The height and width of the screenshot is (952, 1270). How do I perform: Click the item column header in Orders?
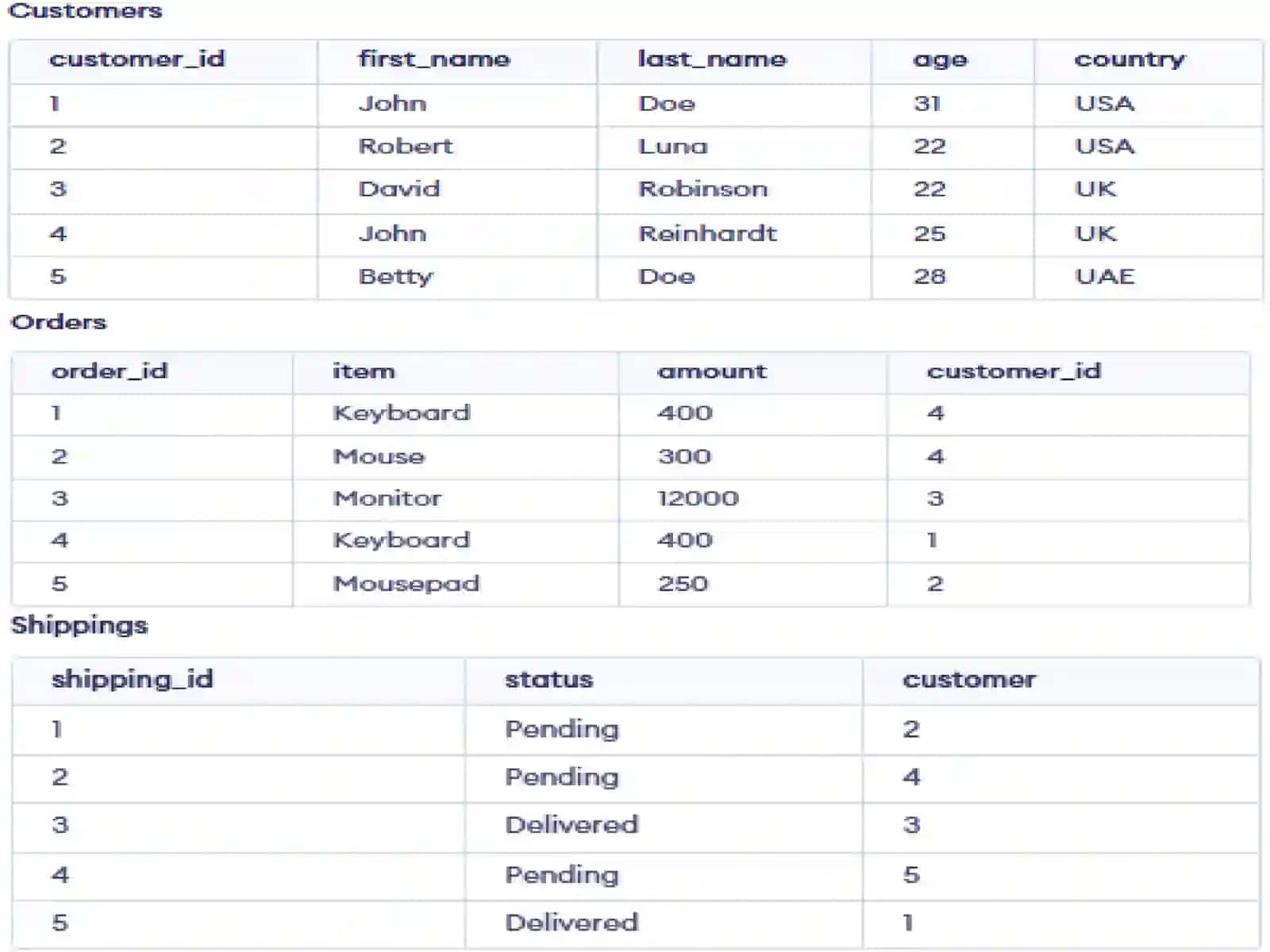click(x=364, y=371)
